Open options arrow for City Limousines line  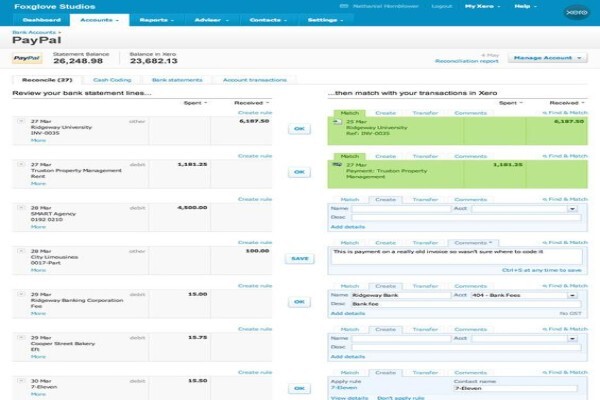tap(21, 251)
